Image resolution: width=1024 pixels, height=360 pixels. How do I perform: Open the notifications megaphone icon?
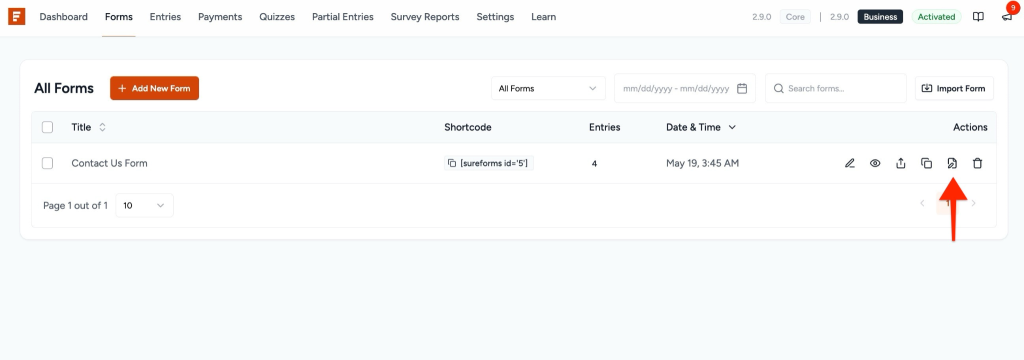(x=1007, y=17)
